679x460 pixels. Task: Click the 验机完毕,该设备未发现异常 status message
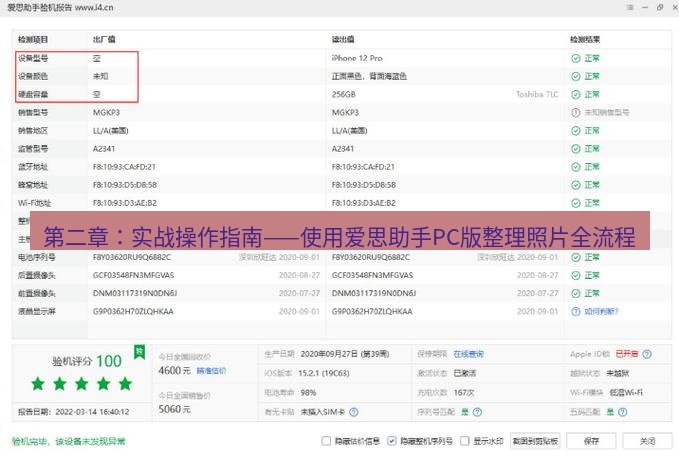tap(68, 441)
